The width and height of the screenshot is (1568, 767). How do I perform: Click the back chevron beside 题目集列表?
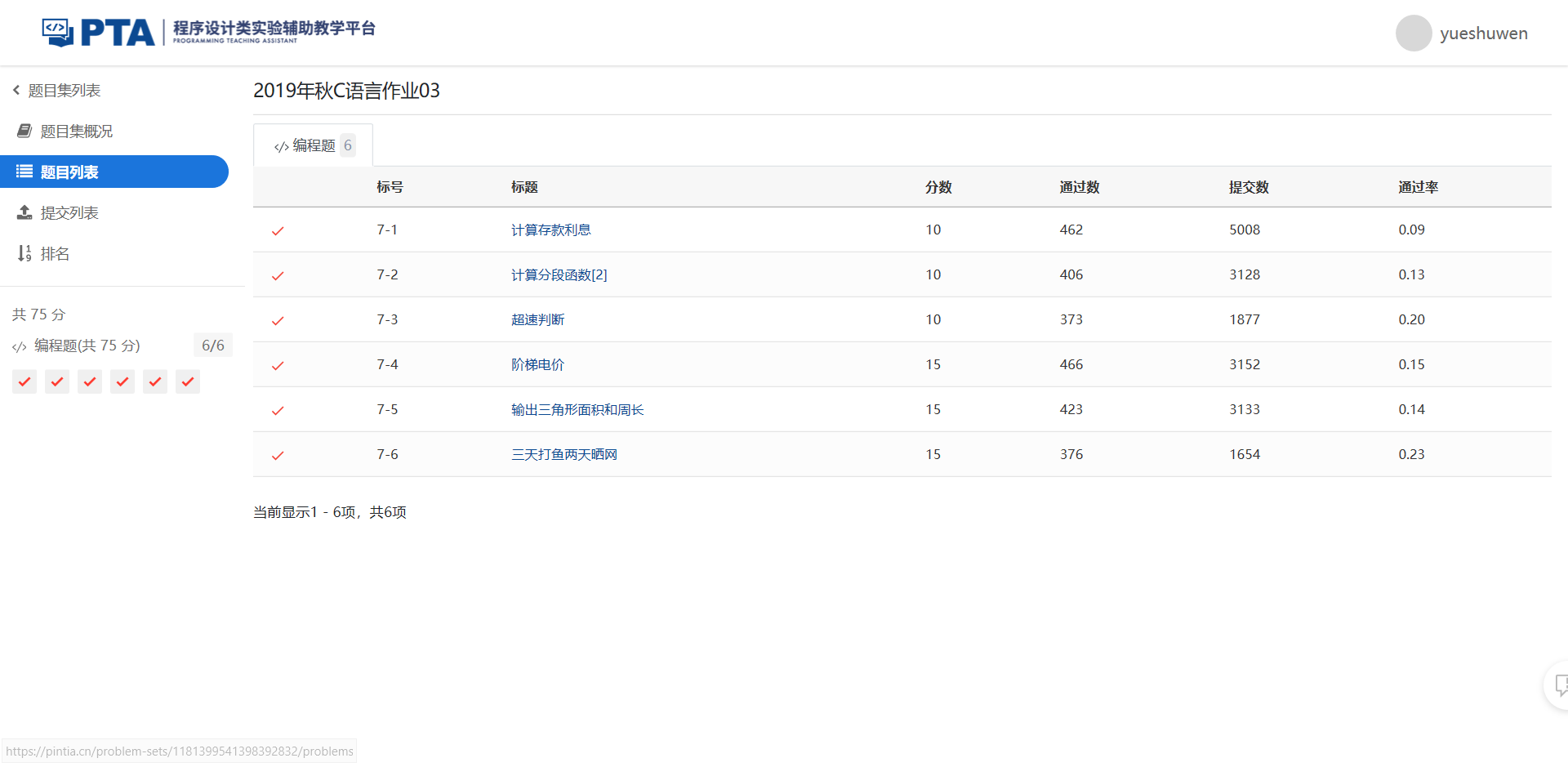coord(16,90)
